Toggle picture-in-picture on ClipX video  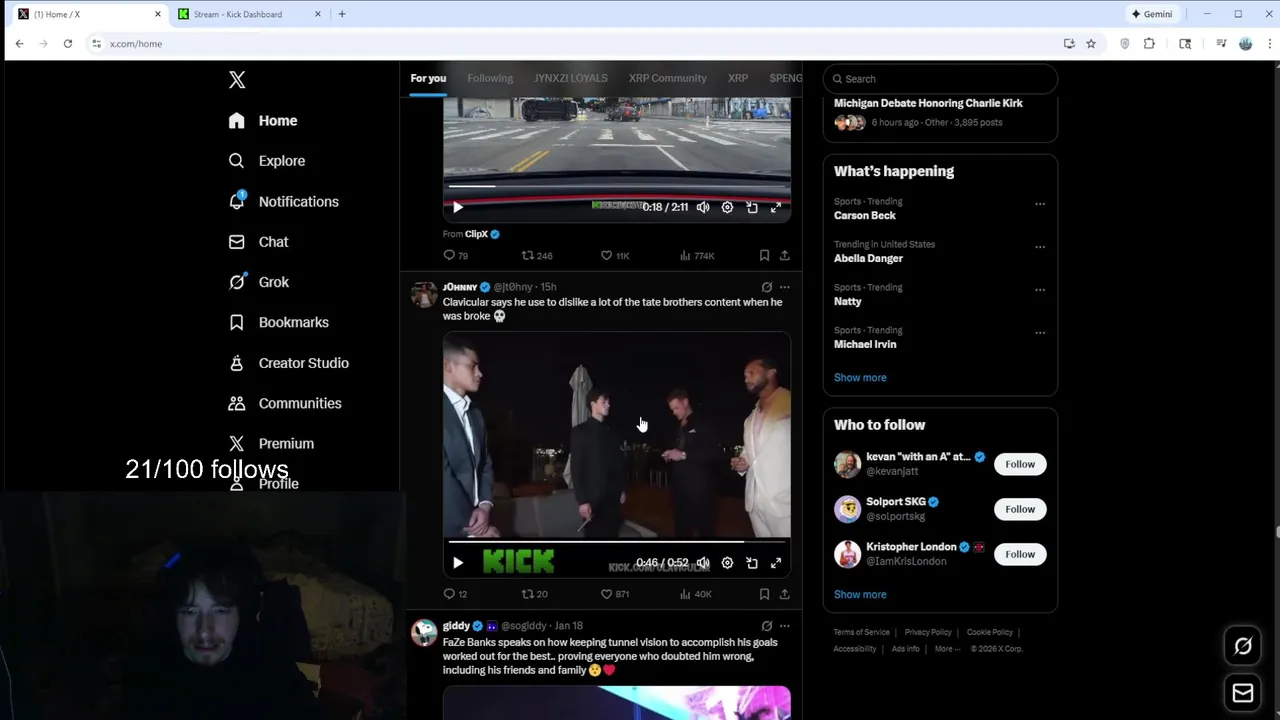pyautogui.click(x=752, y=207)
